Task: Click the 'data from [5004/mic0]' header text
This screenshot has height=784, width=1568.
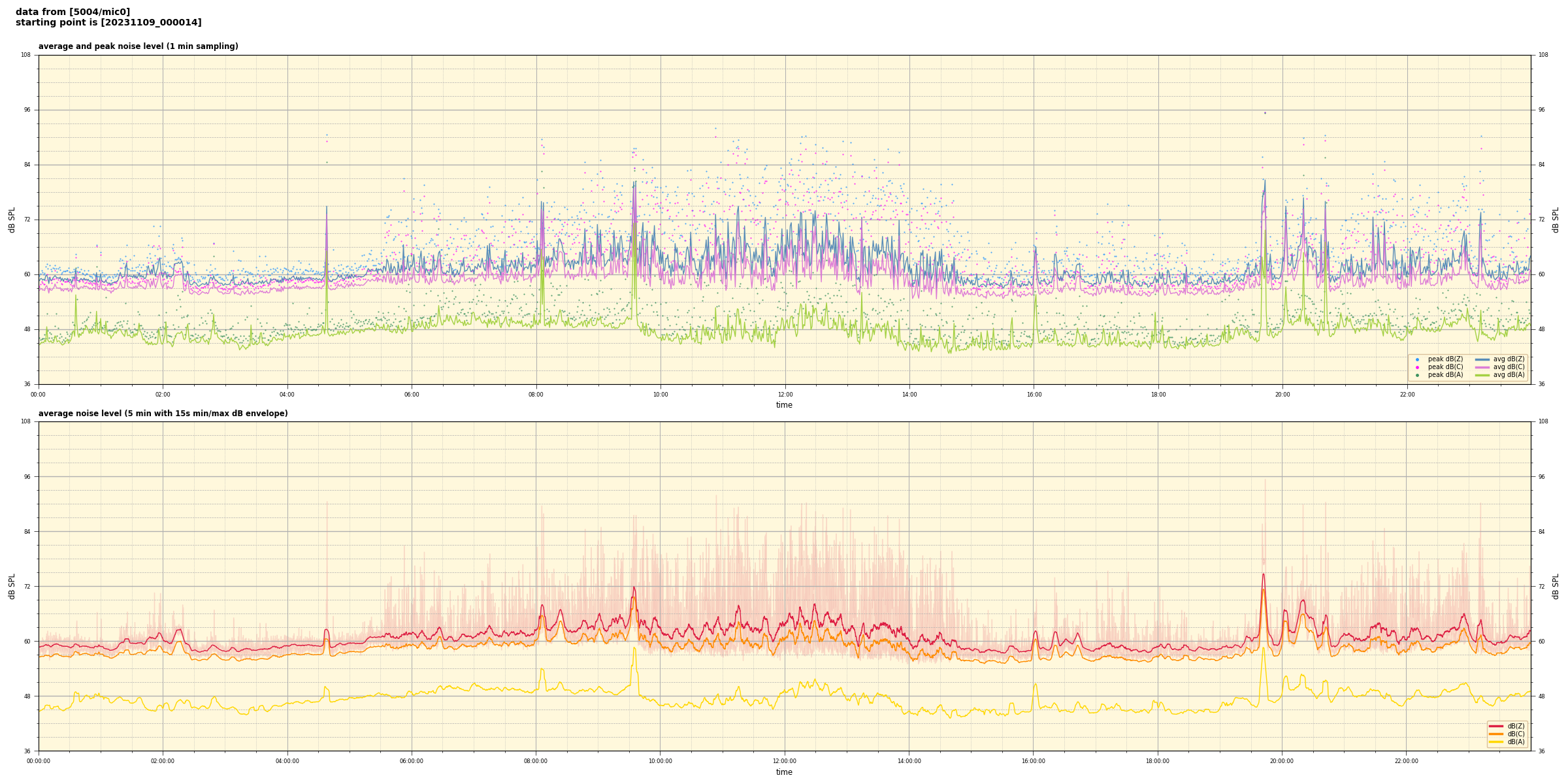Action: point(73,12)
